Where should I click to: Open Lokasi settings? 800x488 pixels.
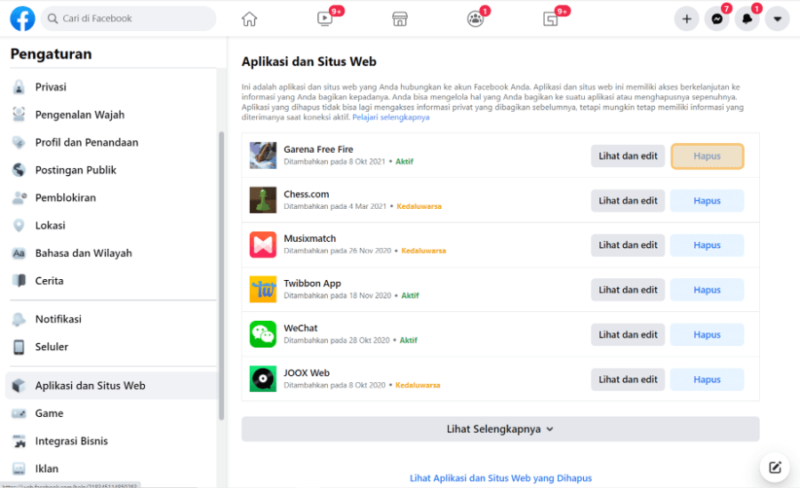[x=111, y=225]
